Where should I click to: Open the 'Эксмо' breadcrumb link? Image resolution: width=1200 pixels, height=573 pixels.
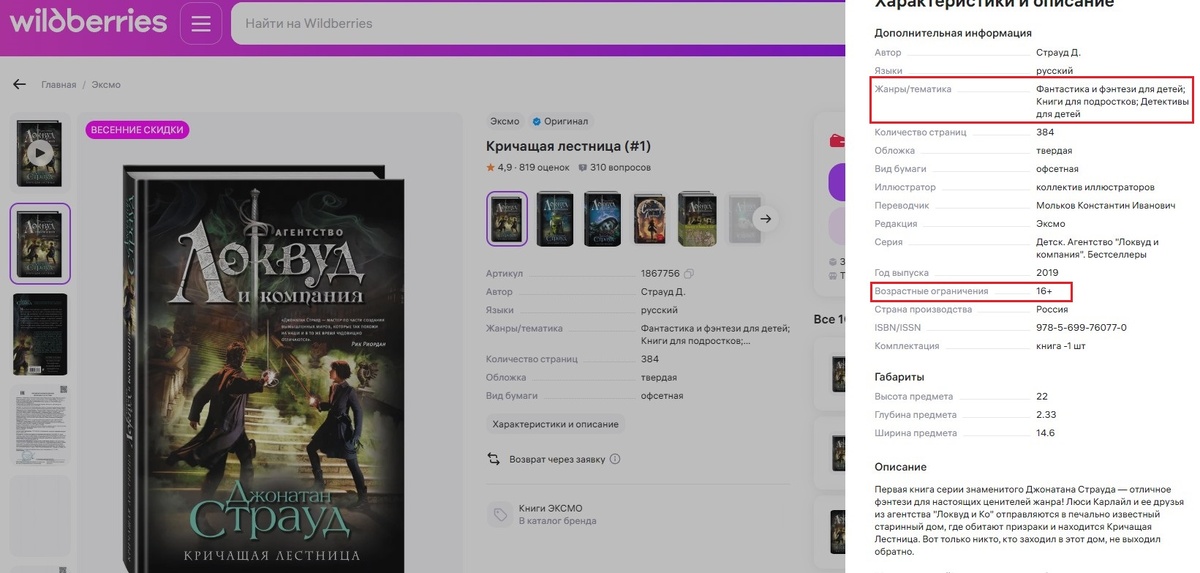tap(106, 85)
